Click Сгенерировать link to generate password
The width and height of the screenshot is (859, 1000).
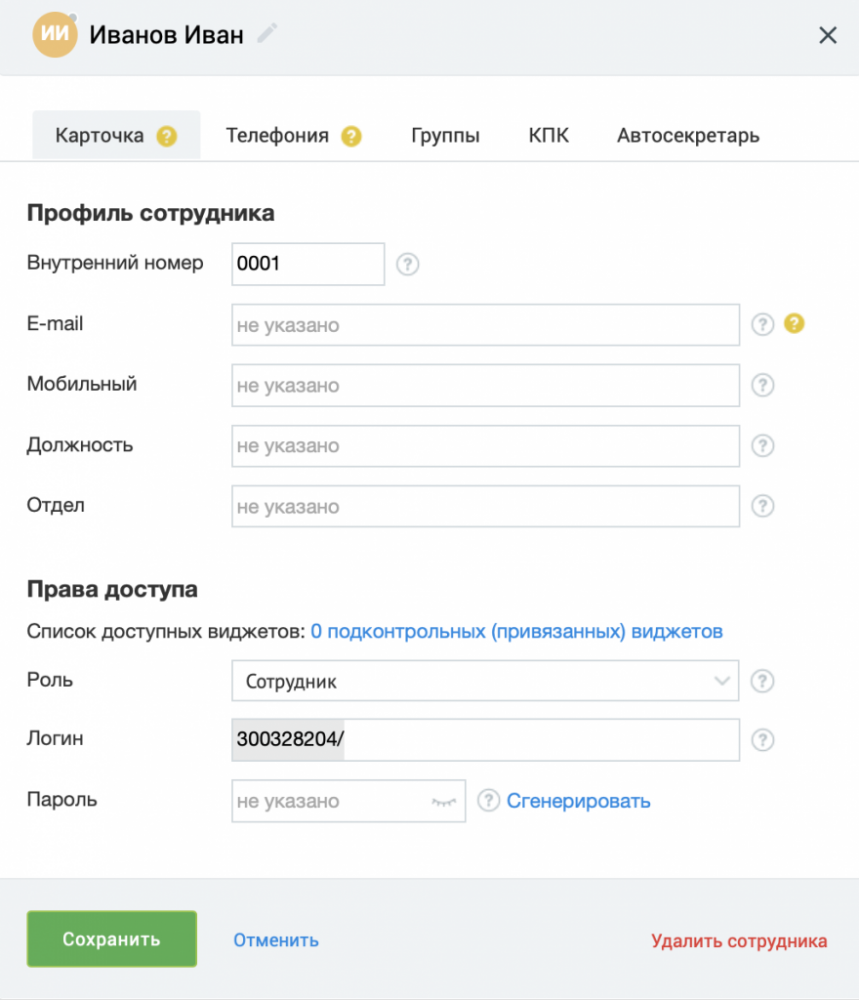point(578,801)
